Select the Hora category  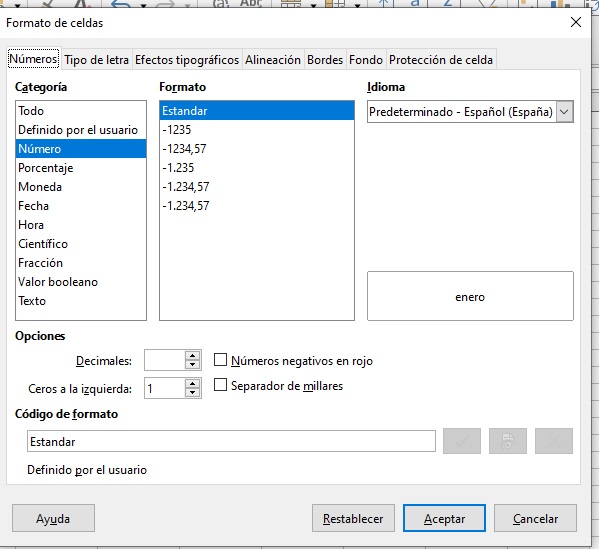tap(81, 225)
